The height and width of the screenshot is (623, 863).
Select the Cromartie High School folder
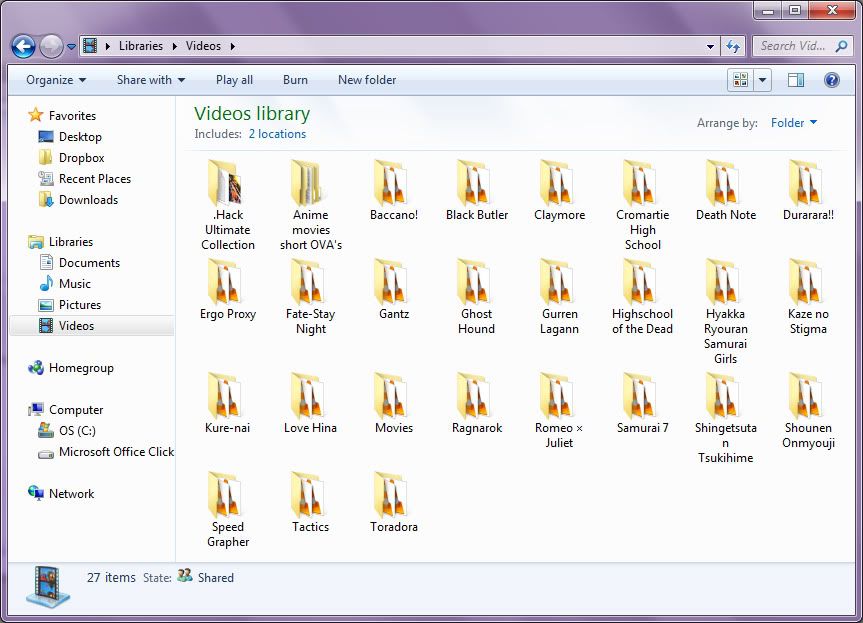click(x=642, y=205)
